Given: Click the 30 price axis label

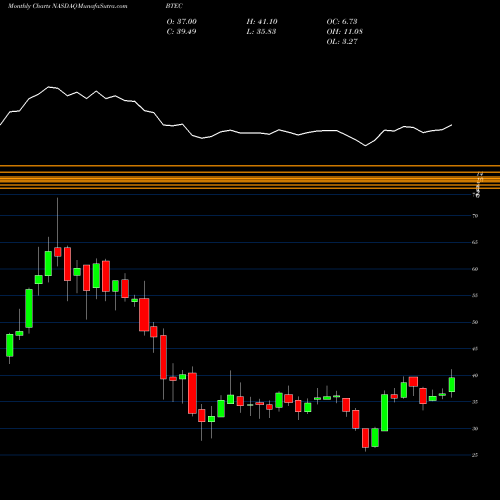Looking at the screenshot, I should pos(475,428).
